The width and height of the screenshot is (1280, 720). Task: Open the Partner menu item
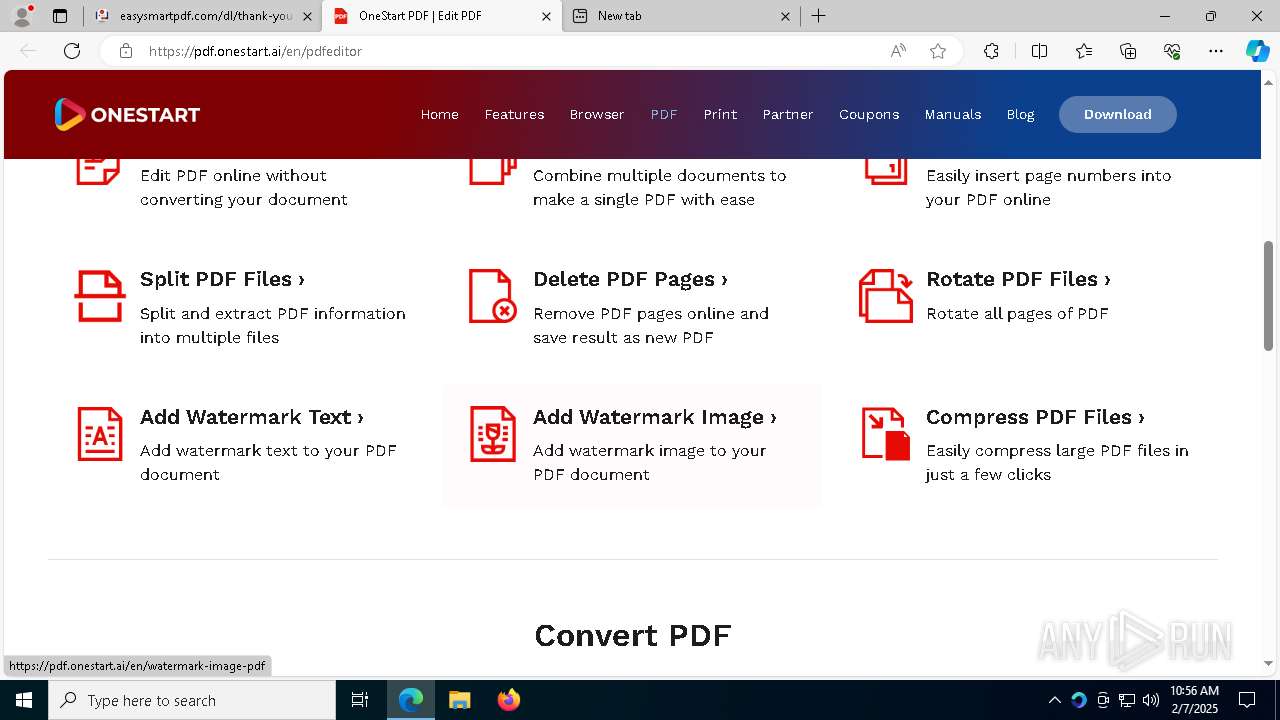[x=788, y=114]
